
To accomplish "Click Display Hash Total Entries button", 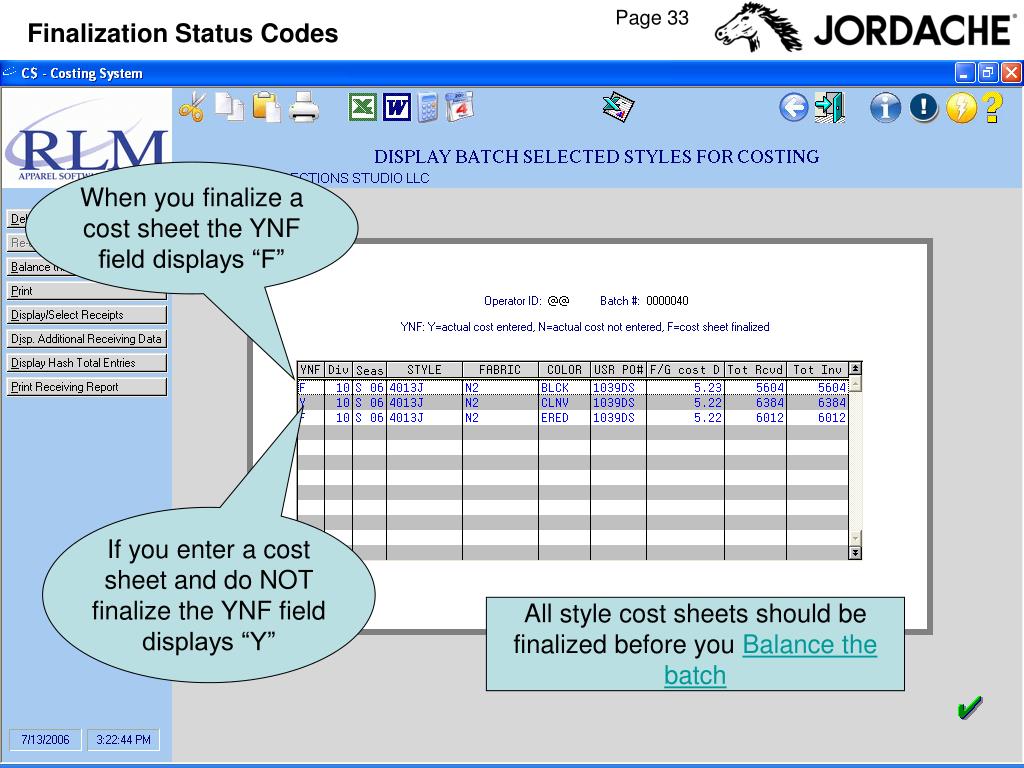I will click(86, 363).
